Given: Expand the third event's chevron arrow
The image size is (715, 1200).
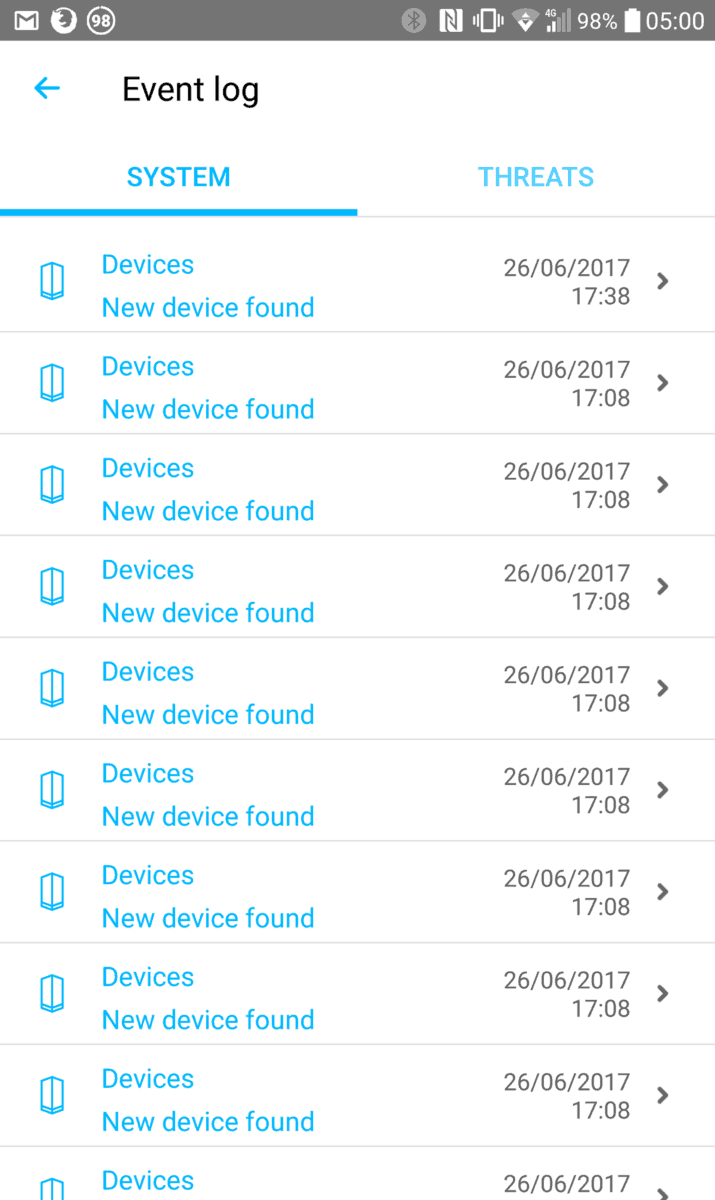Looking at the screenshot, I should tap(662, 485).
